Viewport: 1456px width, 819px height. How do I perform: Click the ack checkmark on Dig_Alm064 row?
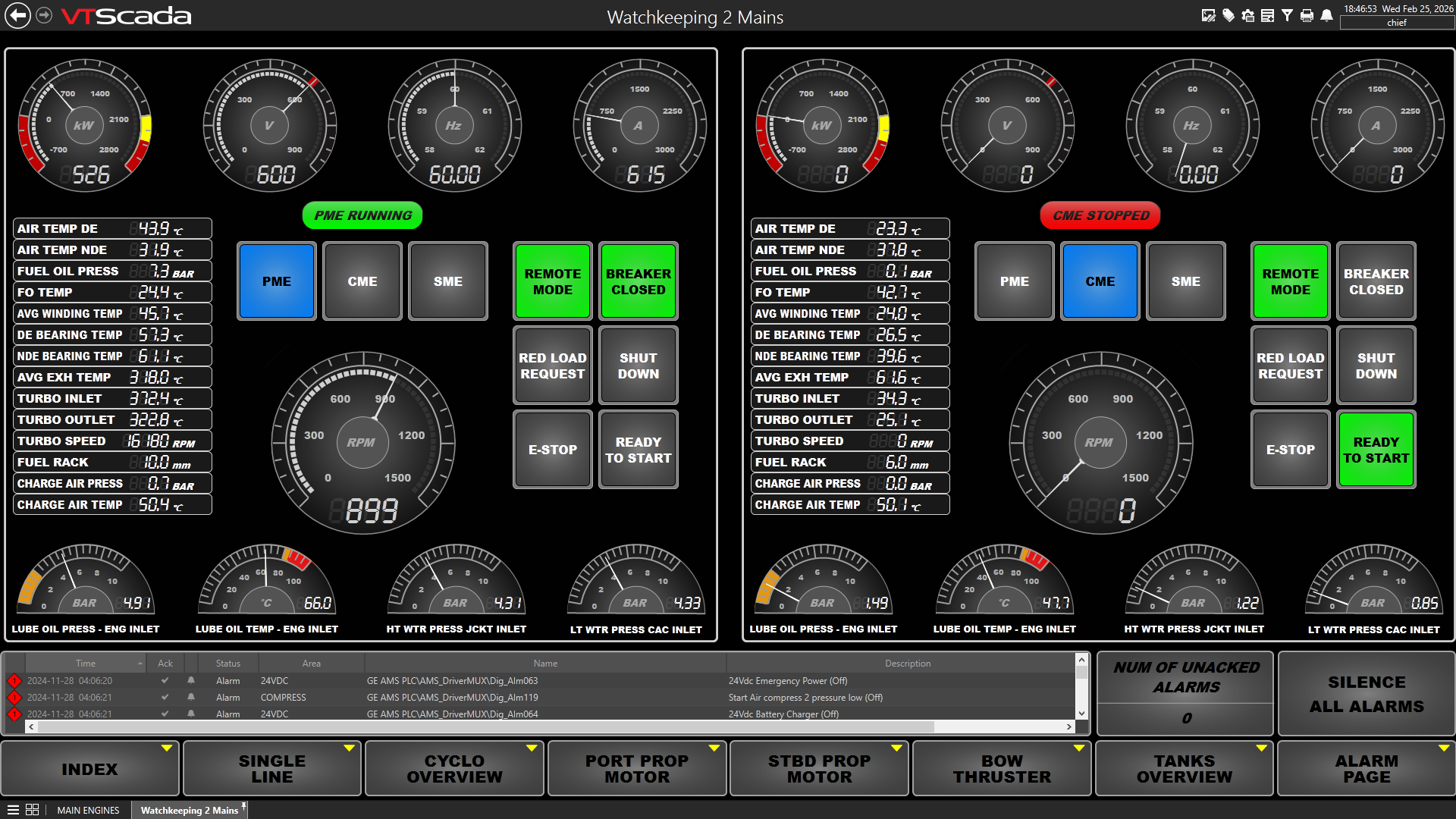coord(165,714)
